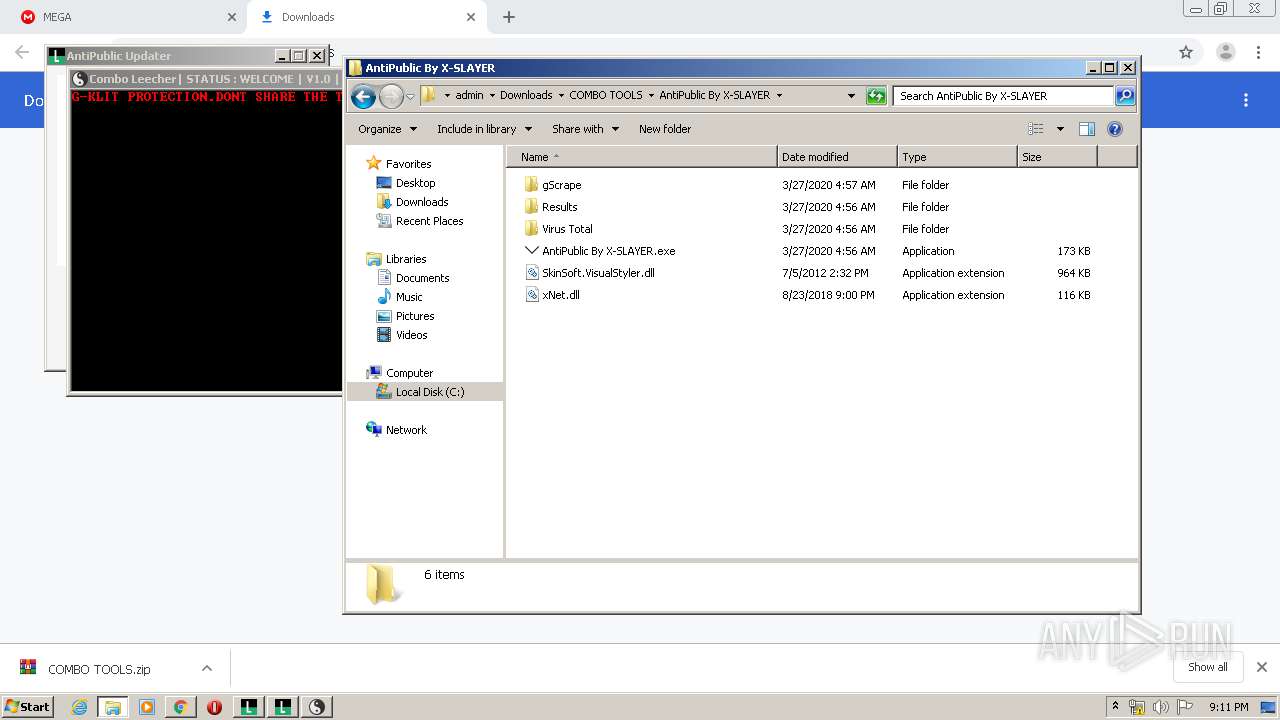1280x720 pixels.
Task: Click the New folder button
Action: 665,129
